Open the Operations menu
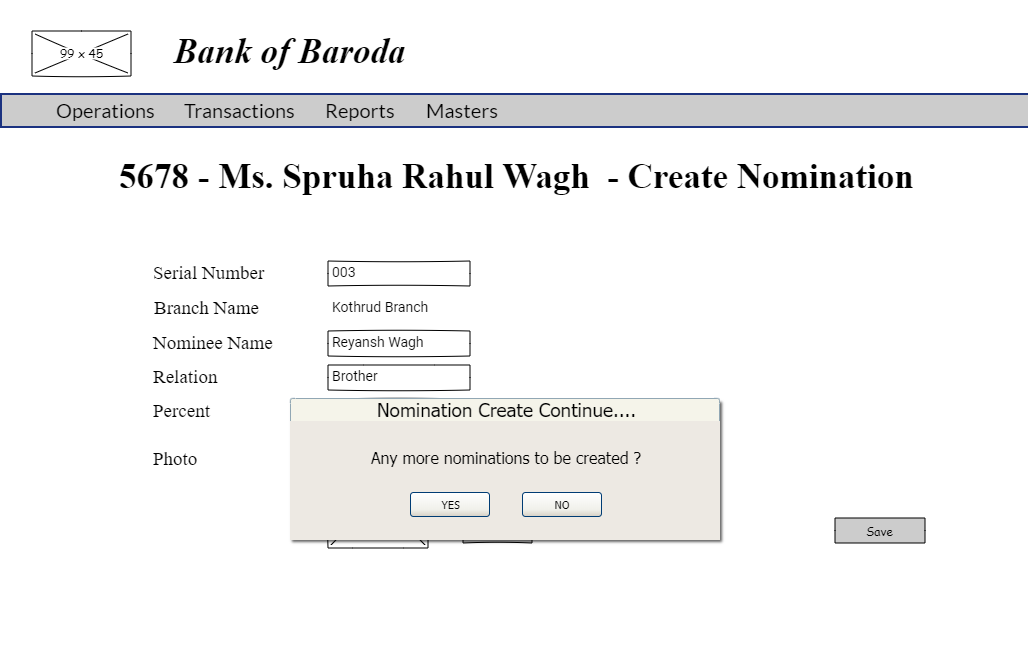The height and width of the screenshot is (650, 1028). (x=105, y=111)
